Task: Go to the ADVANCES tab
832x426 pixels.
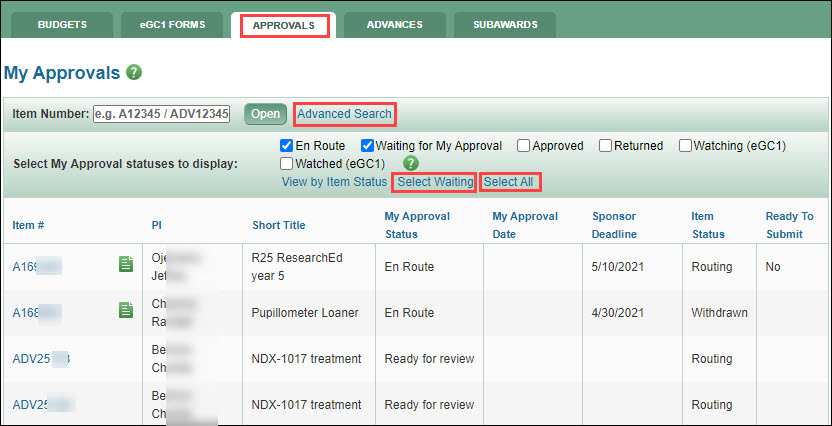Action: [x=394, y=25]
